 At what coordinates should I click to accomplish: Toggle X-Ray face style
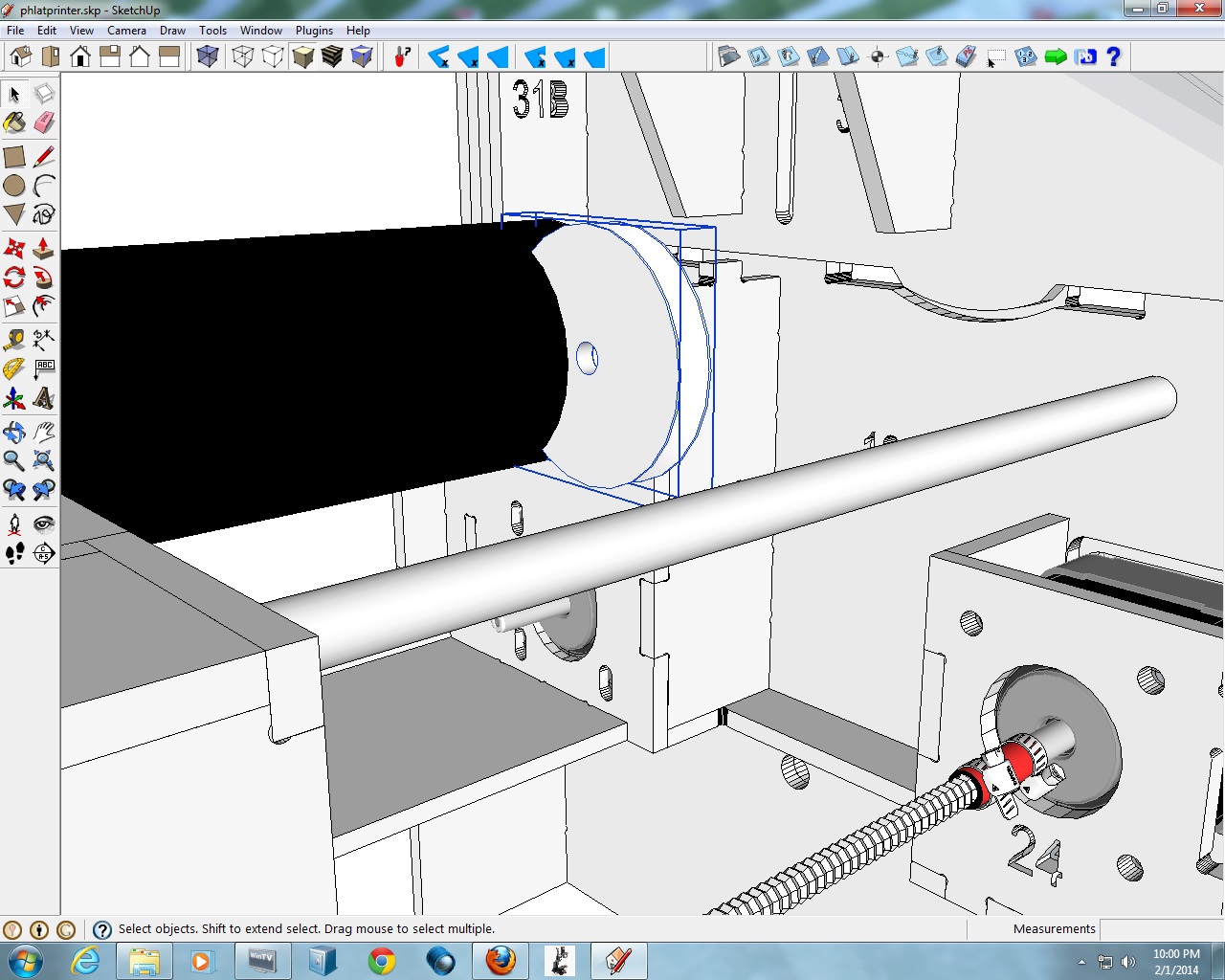pyautogui.click(x=208, y=57)
